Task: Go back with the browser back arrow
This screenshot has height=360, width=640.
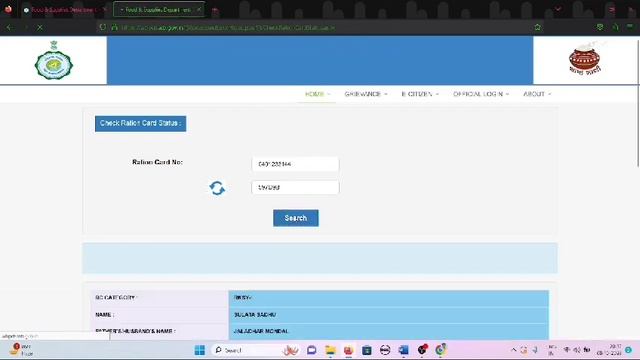Action: 9,27
